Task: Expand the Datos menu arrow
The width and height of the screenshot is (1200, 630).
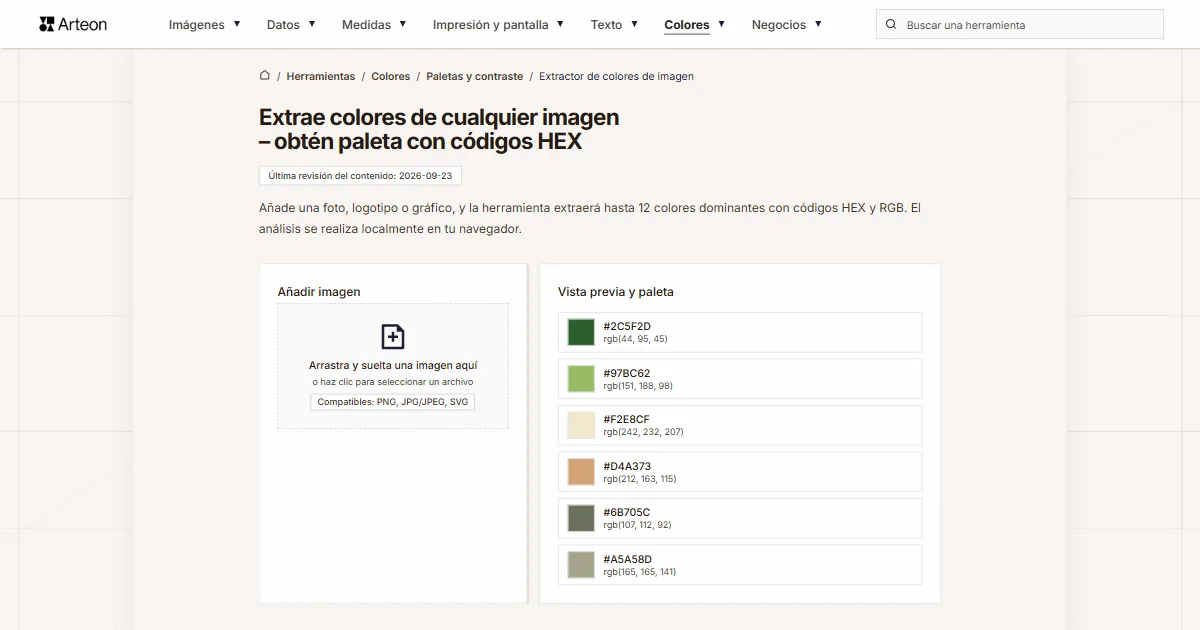Action: pos(312,23)
